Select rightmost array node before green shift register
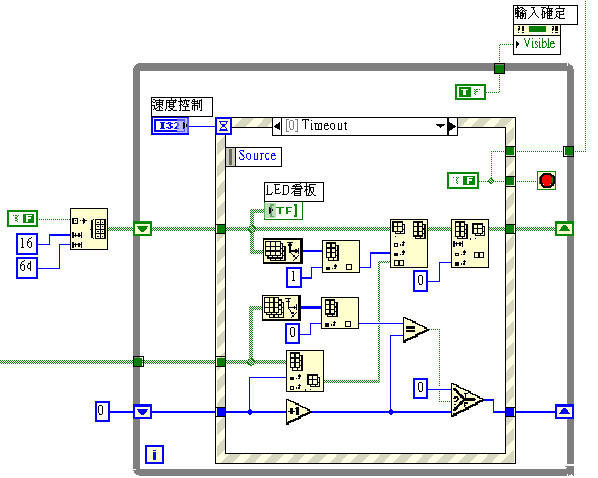The height and width of the screenshot is (478, 598). pos(470,243)
